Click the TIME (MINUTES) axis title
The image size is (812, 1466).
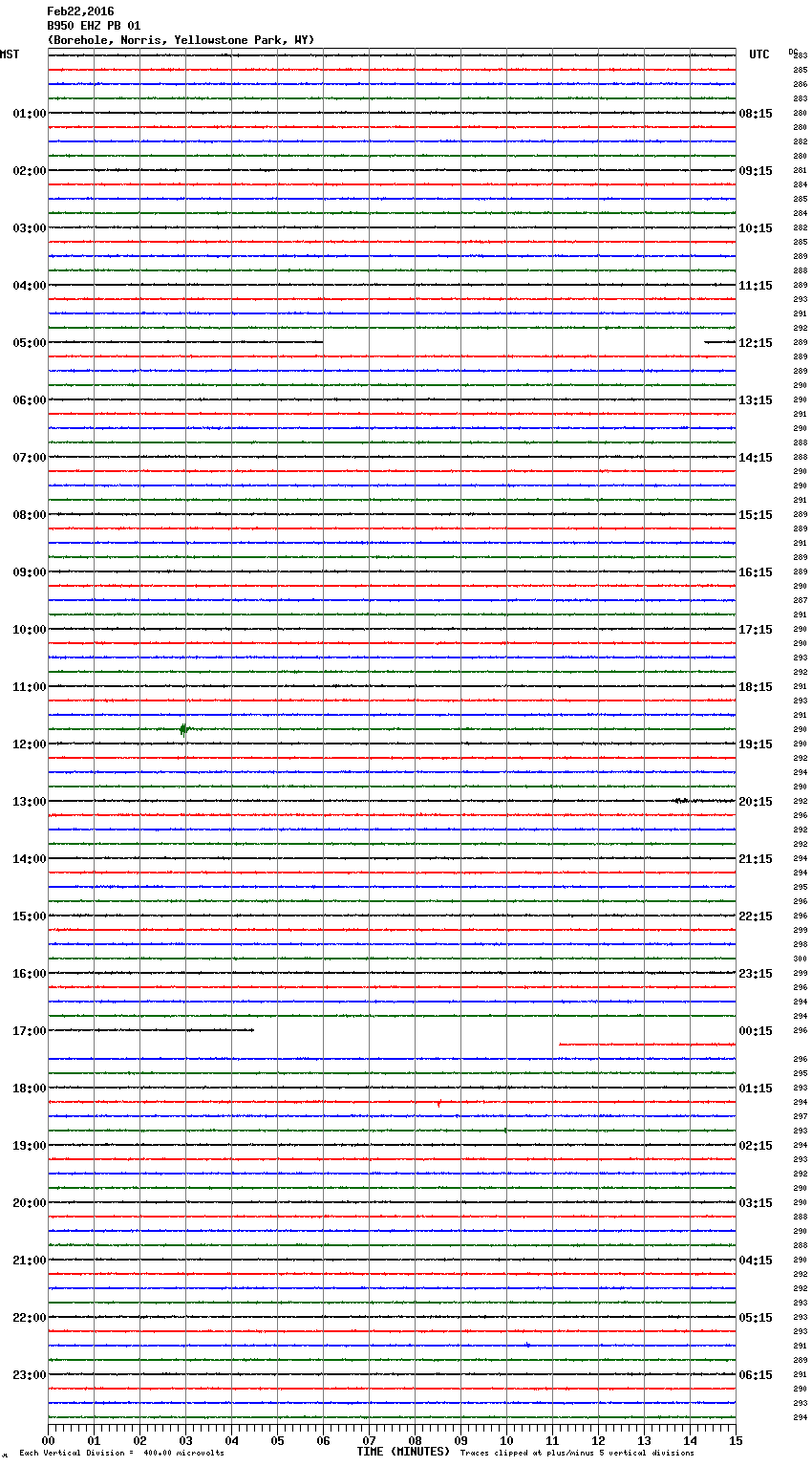point(403,1452)
